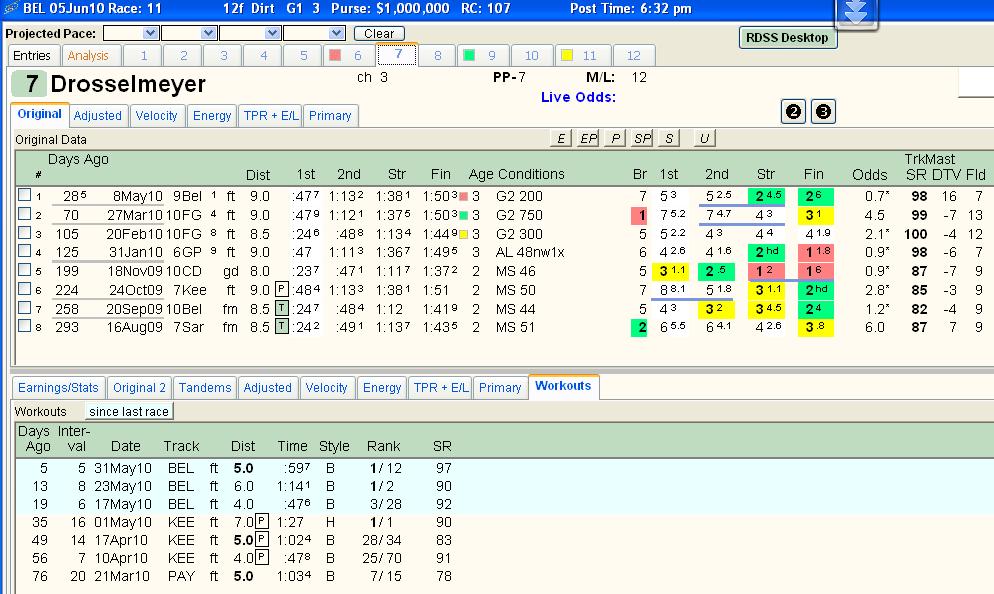Click the P marker on 10Apr10 workout
Viewport: 994px width, 594px height.
pos(262,558)
